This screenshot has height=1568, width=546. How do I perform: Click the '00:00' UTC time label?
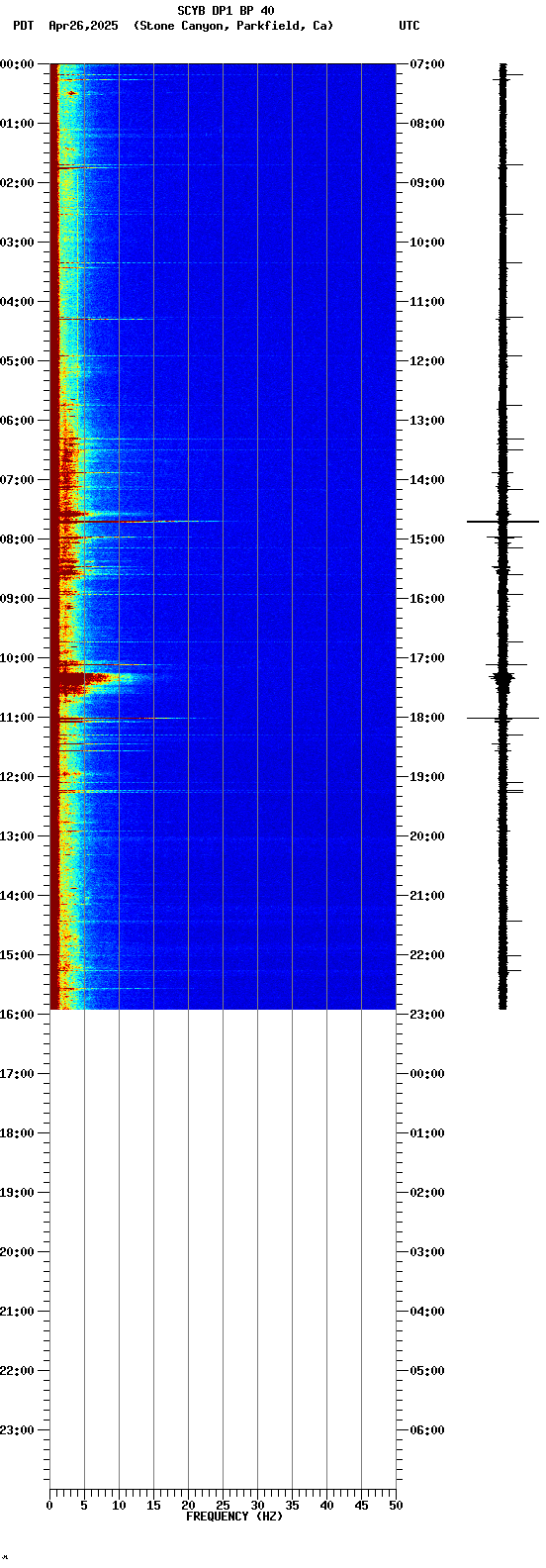[427, 1074]
